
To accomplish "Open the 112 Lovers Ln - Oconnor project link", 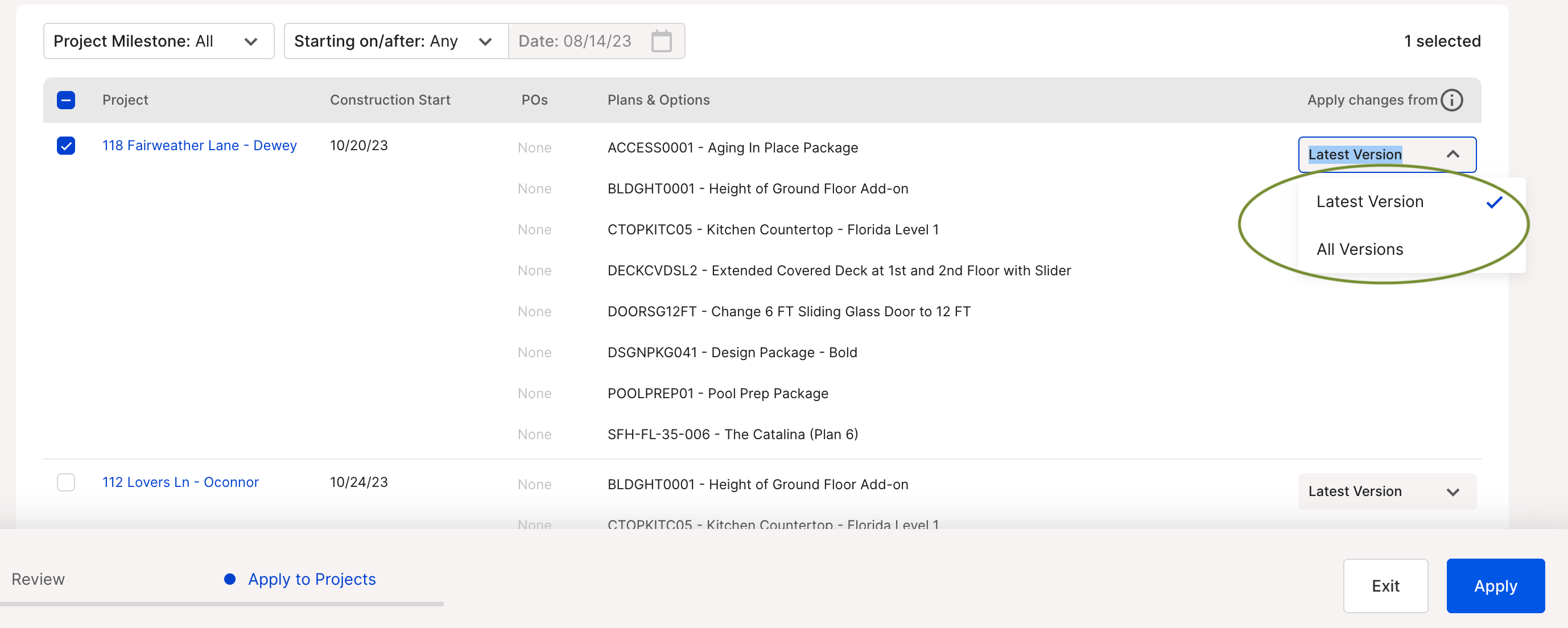I will pyautogui.click(x=180, y=482).
